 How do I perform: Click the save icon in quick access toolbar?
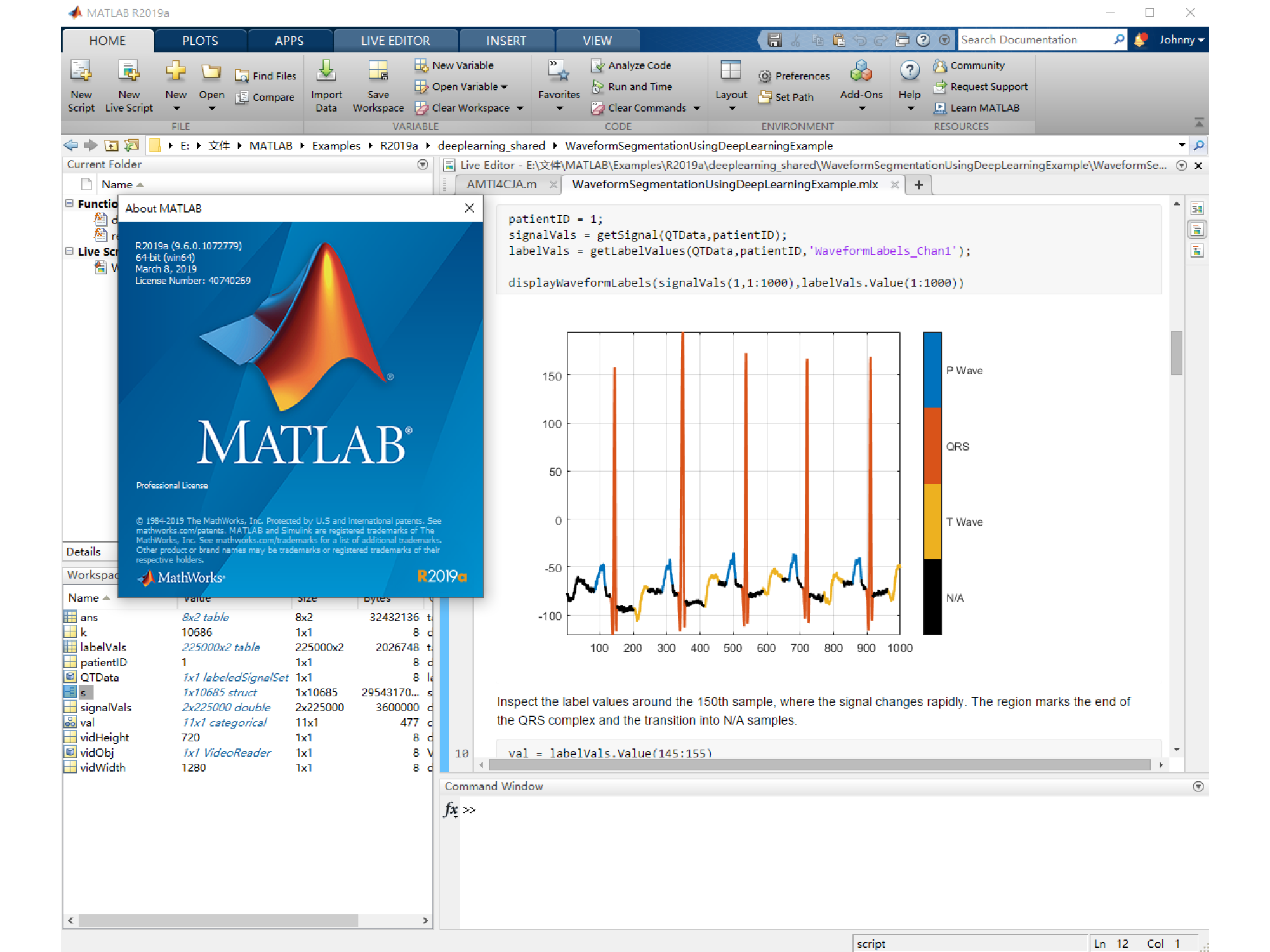(774, 40)
